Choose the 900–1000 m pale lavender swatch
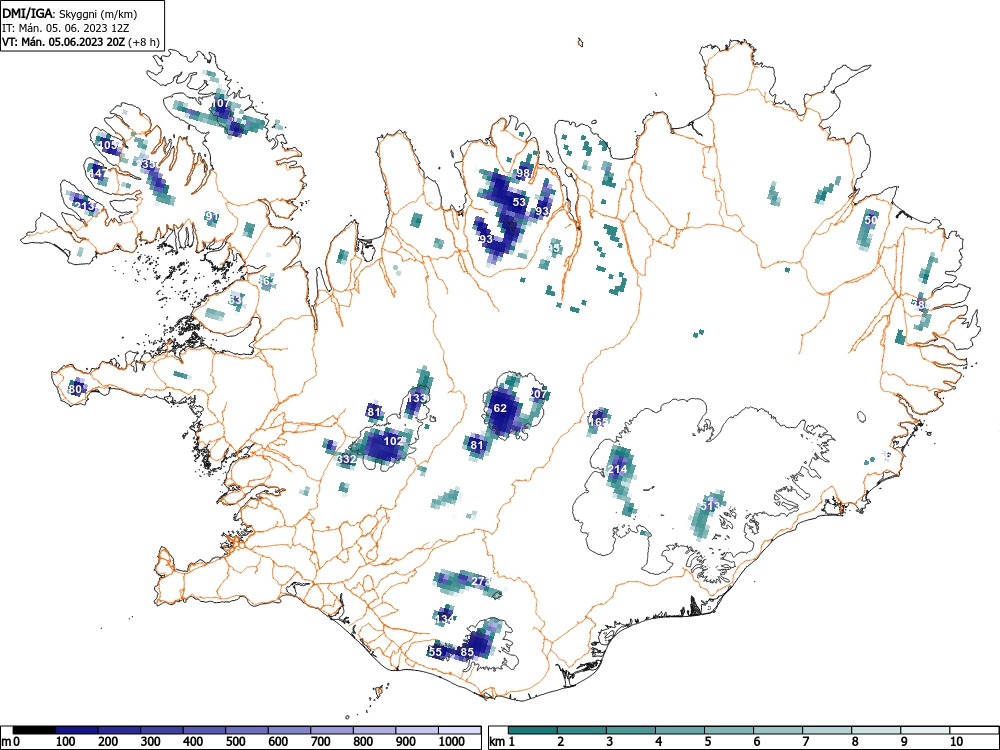1000x750 pixels. pyautogui.click(x=417, y=730)
